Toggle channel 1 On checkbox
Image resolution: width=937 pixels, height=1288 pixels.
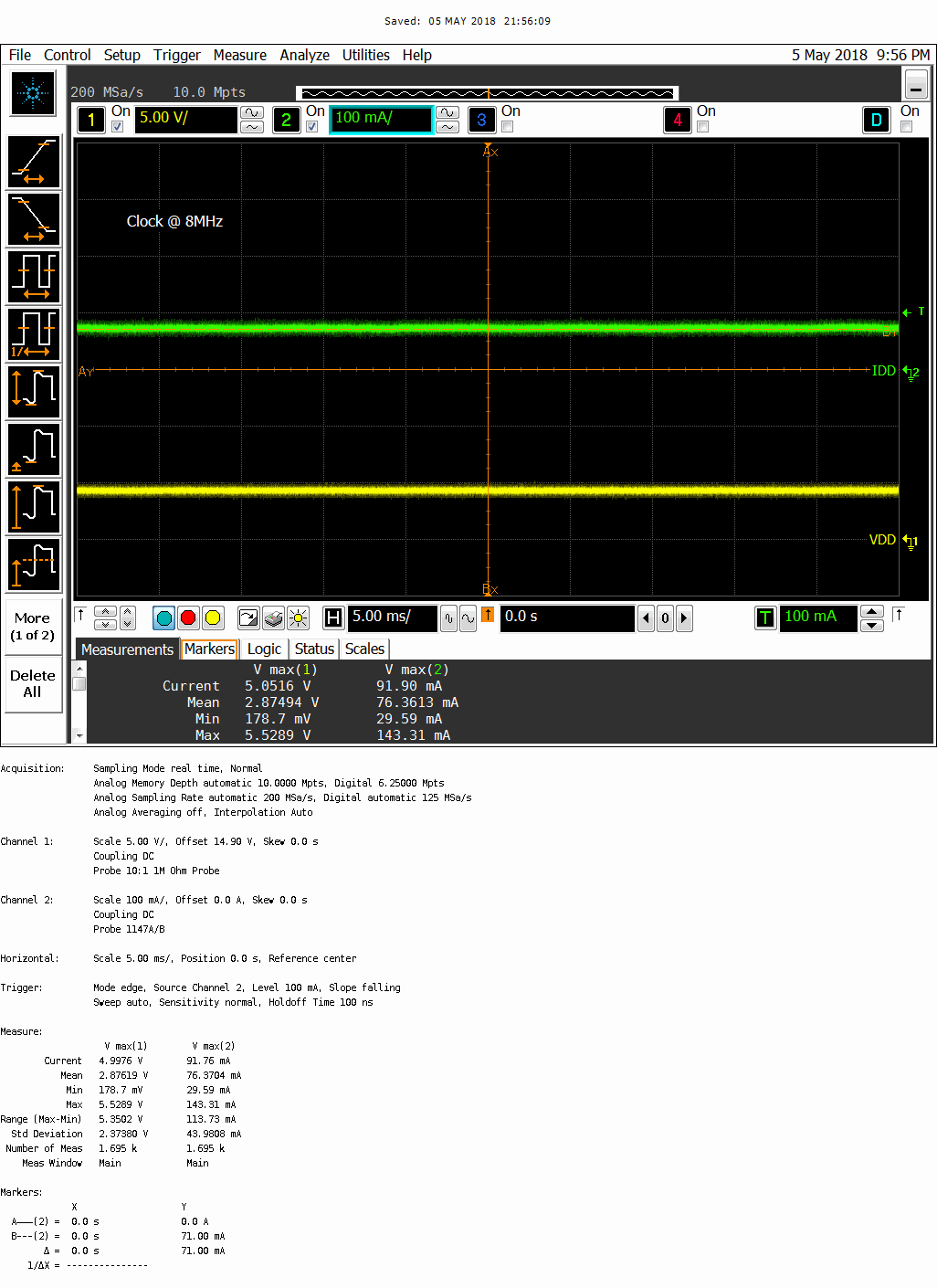(x=117, y=127)
